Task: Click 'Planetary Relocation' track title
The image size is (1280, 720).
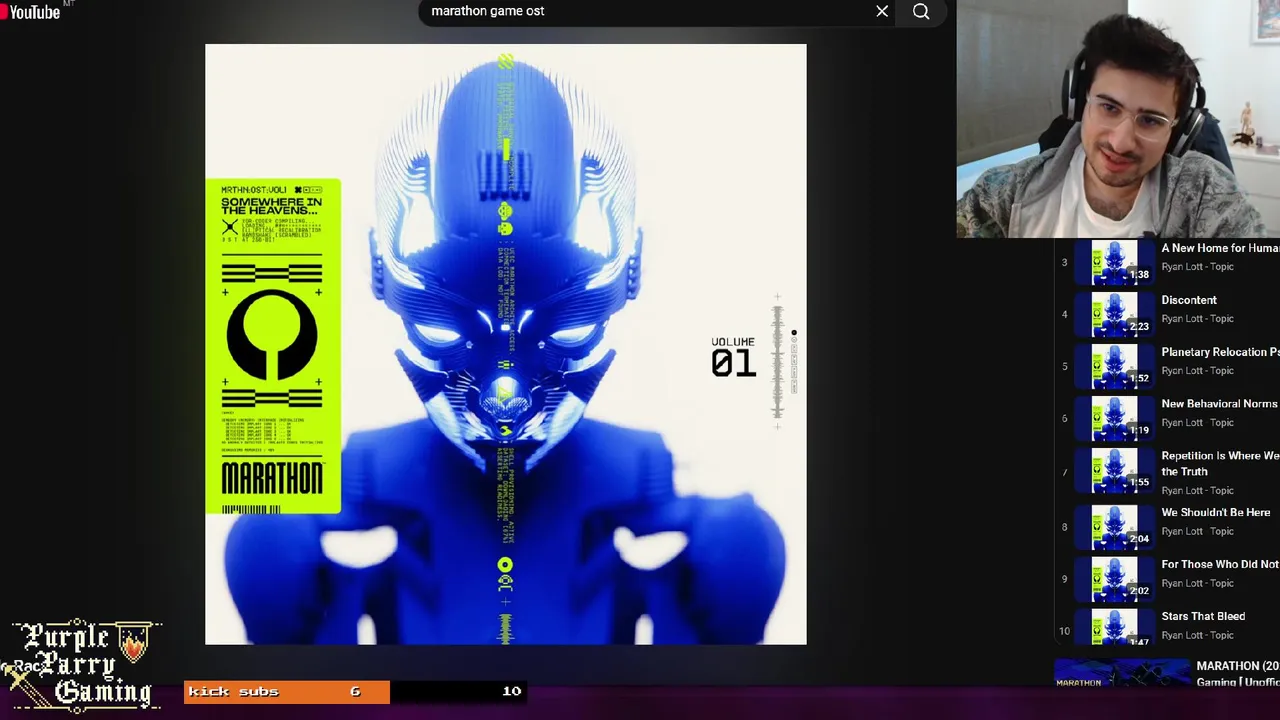Action: [1220, 352]
